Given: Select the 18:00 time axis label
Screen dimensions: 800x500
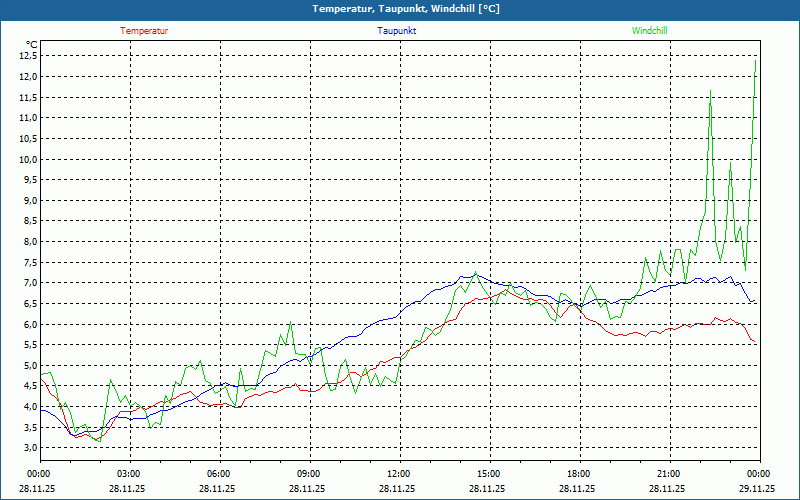Looking at the screenshot, I should [x=578, y=474].
